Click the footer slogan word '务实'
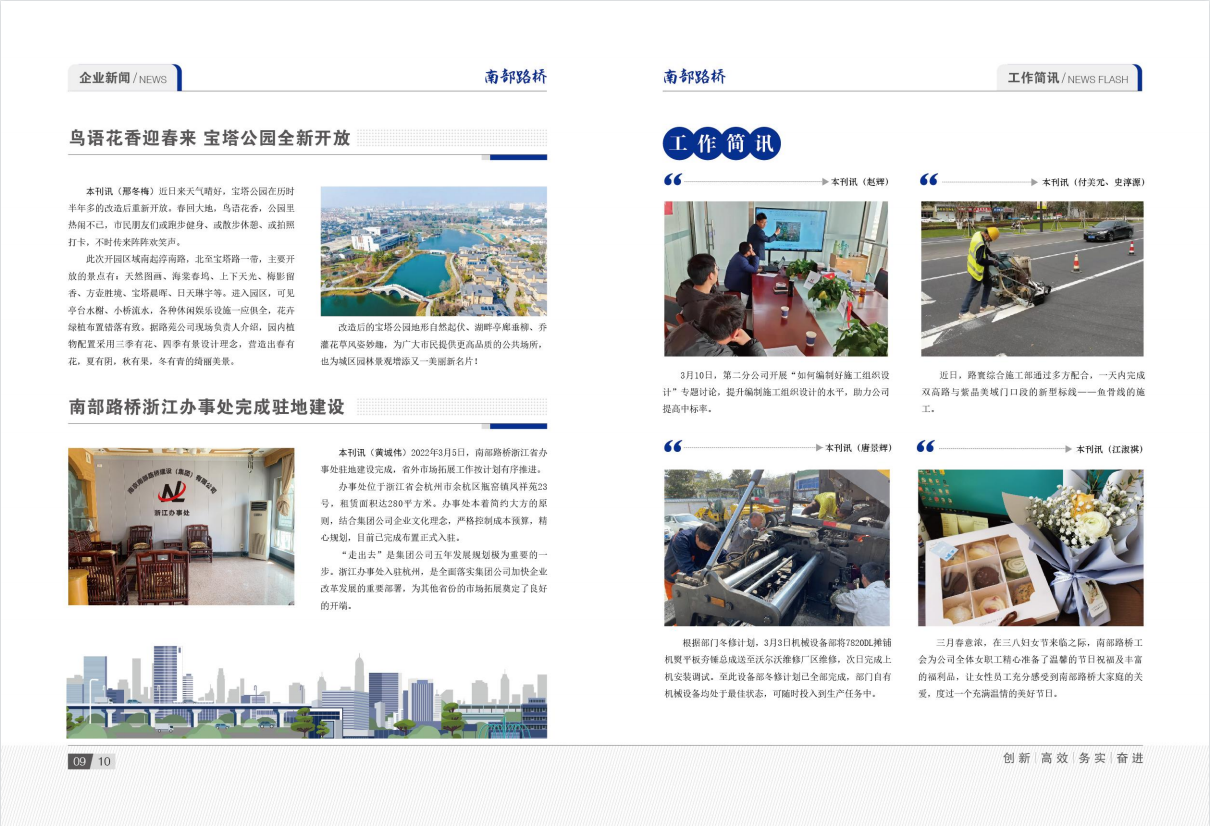This screenshot has width=1210, height=826. (1092, 758)
